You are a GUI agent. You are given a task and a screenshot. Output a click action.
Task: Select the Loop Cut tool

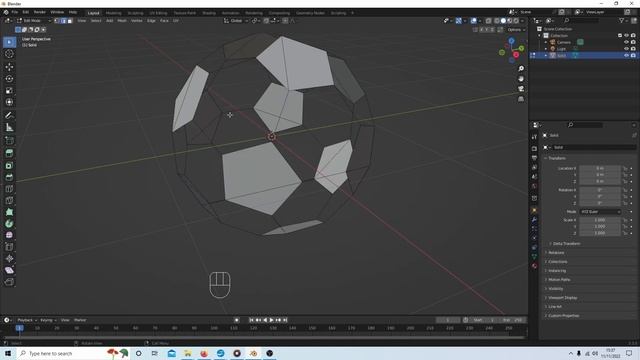[9, 189]
